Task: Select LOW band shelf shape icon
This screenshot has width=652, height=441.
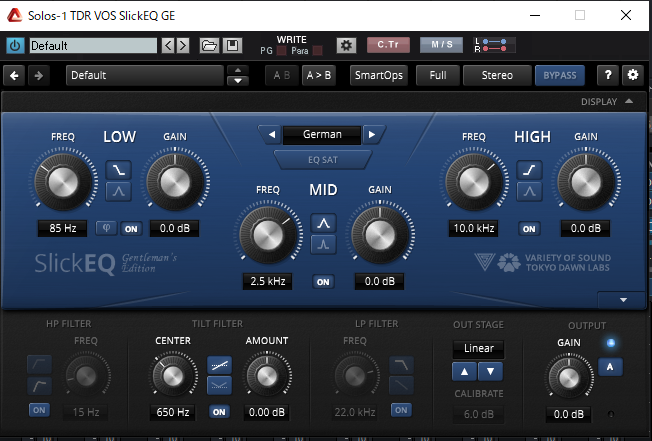Action: point(119,170)
